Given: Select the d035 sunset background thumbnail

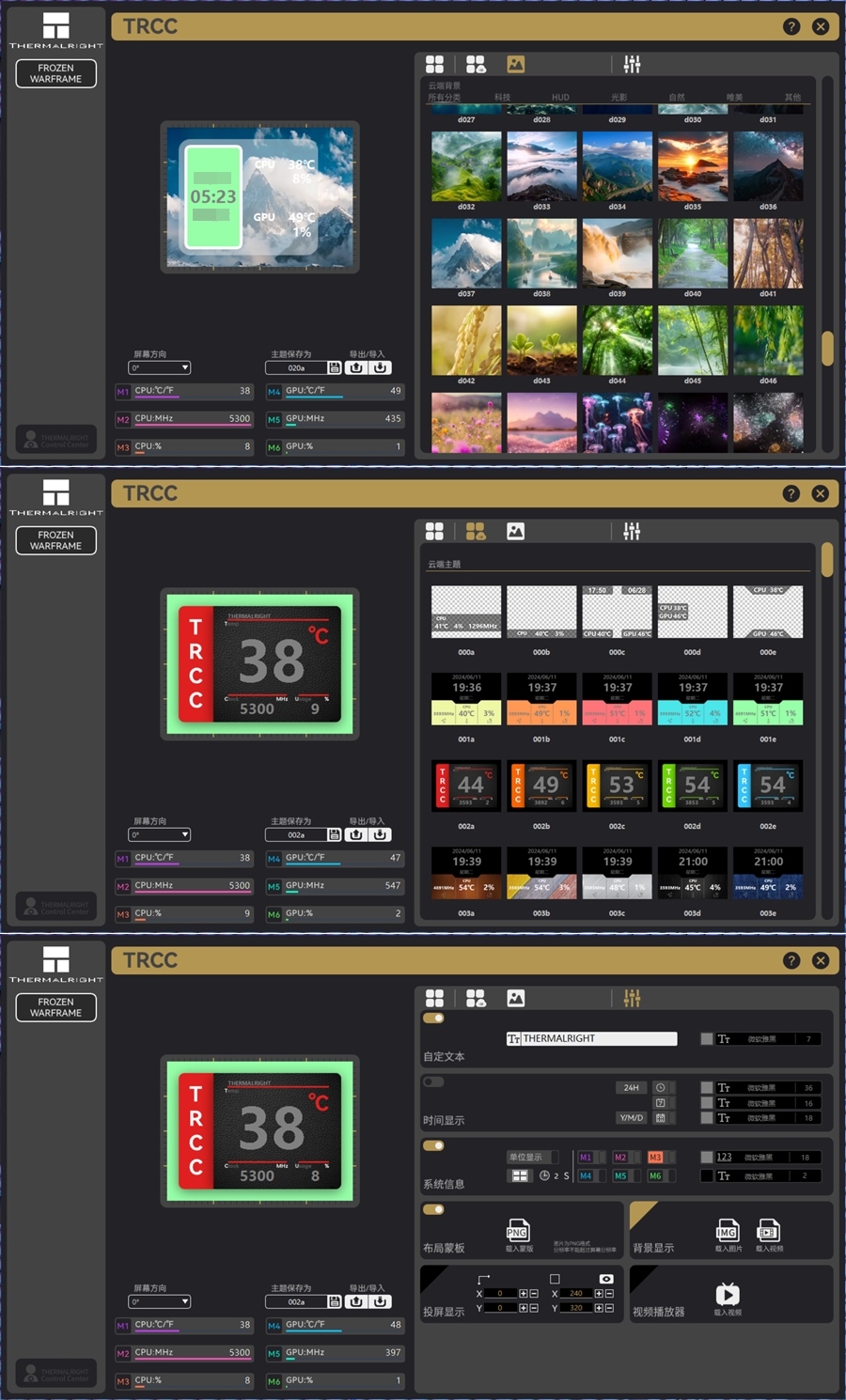Looking at the screenshot, I should pyautogui.click(x=693, y=166).
